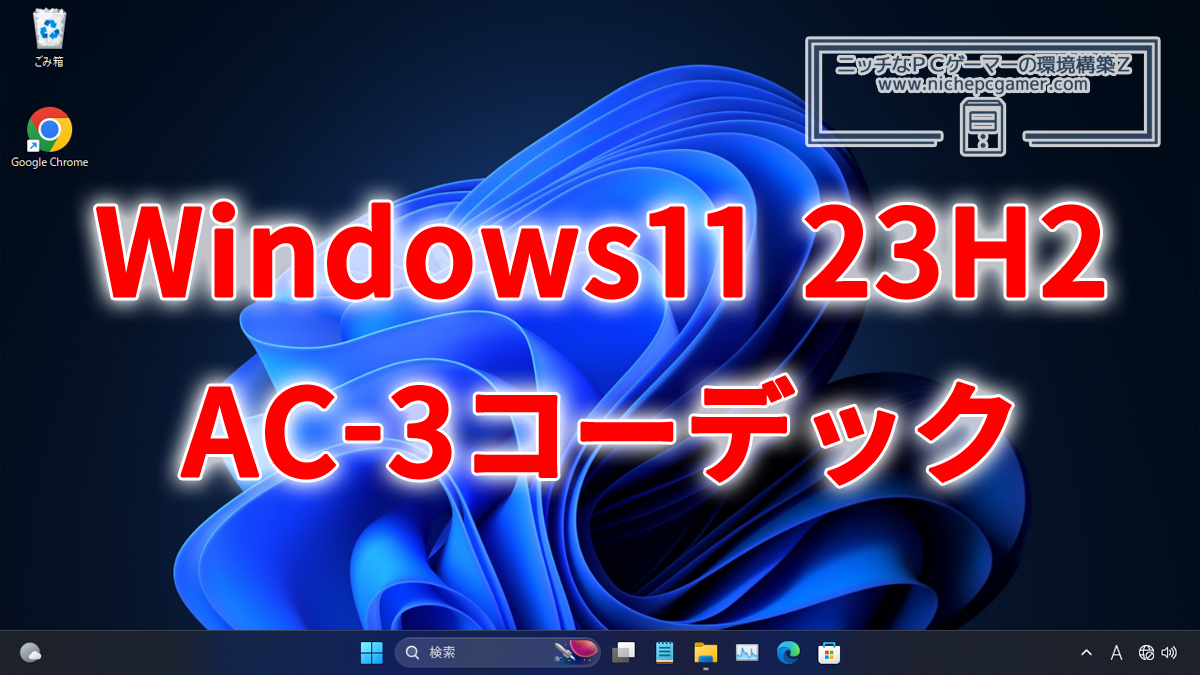Click into the 検索 search box

coord(480,653)
